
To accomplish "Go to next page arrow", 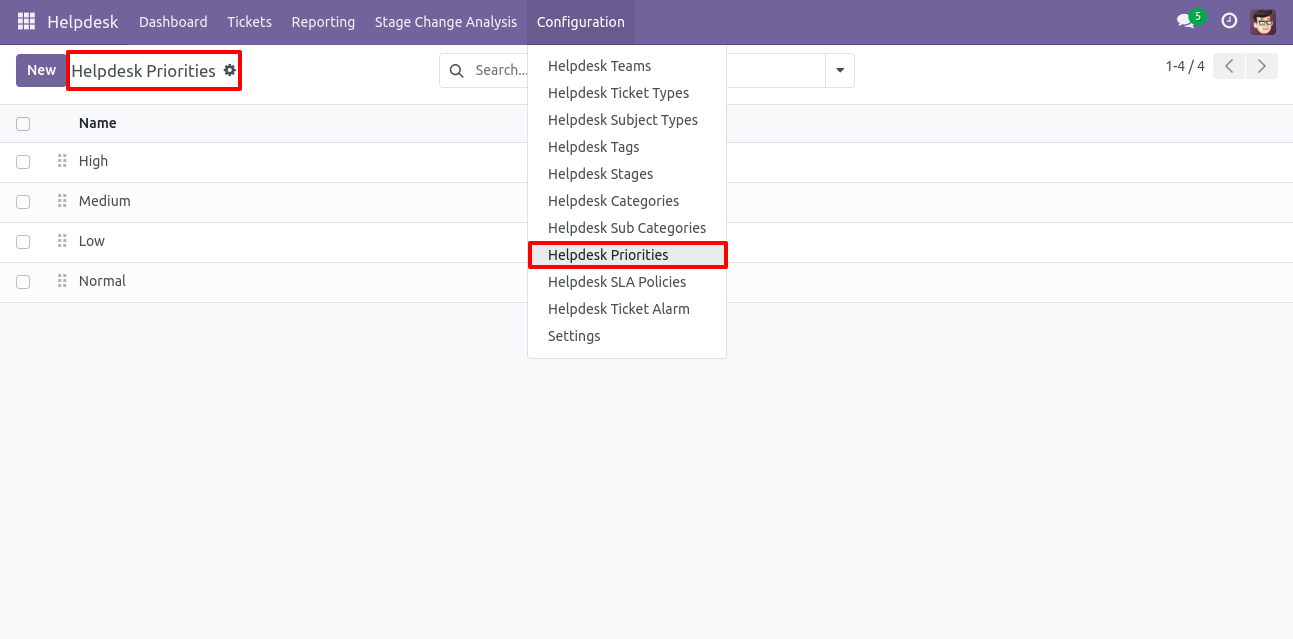I will (1262, 66).
